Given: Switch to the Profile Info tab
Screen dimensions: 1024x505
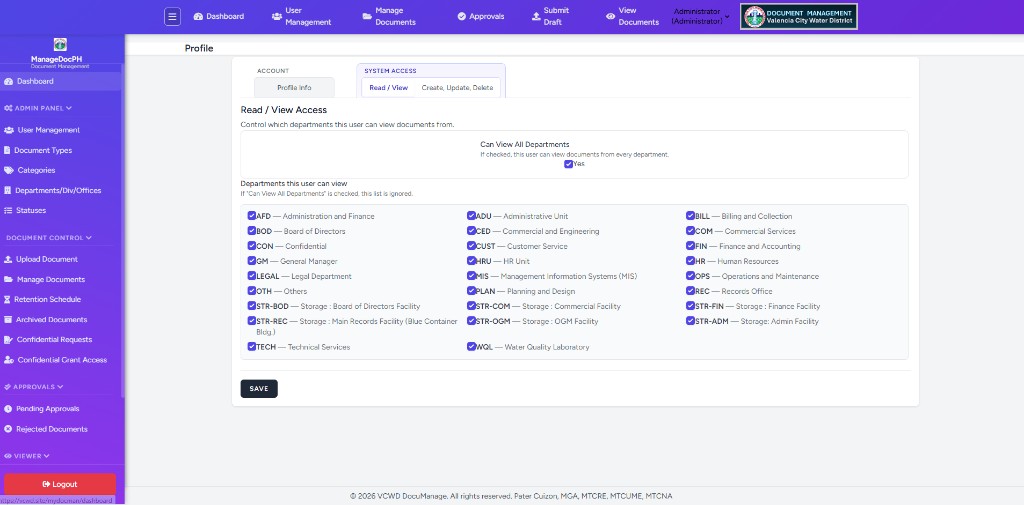Looking at the screenshot, I should pos(294,88).
